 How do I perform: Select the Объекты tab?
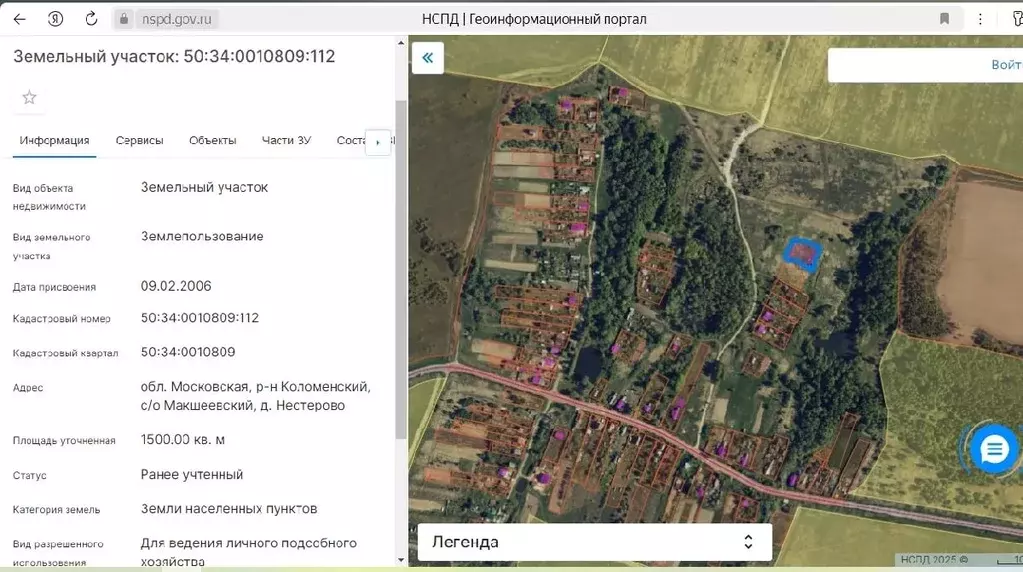[212, 141]
